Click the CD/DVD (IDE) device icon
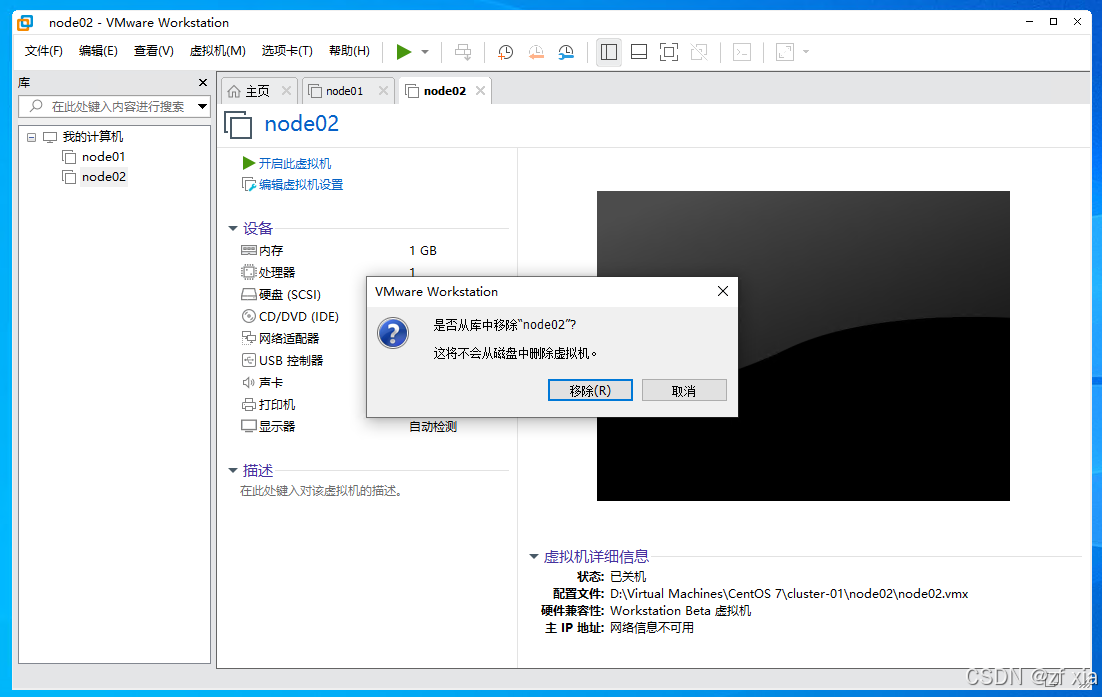The image size is (1102, 697). coord(249,316)
